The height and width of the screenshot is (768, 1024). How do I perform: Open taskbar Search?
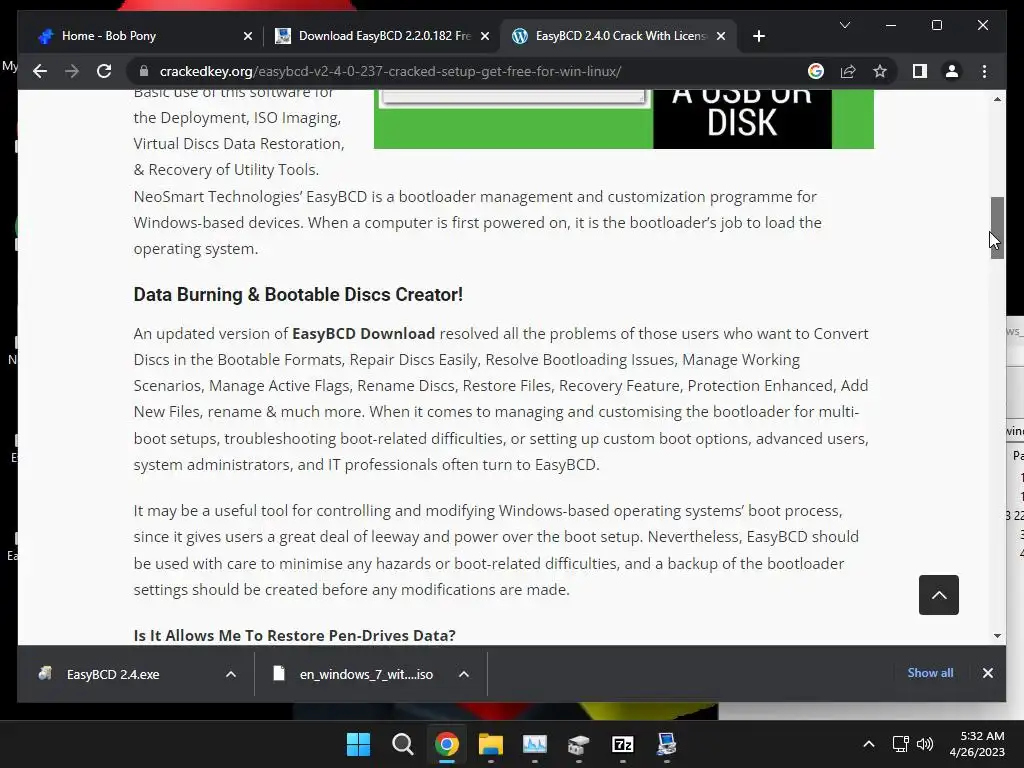tap(402, 744)
